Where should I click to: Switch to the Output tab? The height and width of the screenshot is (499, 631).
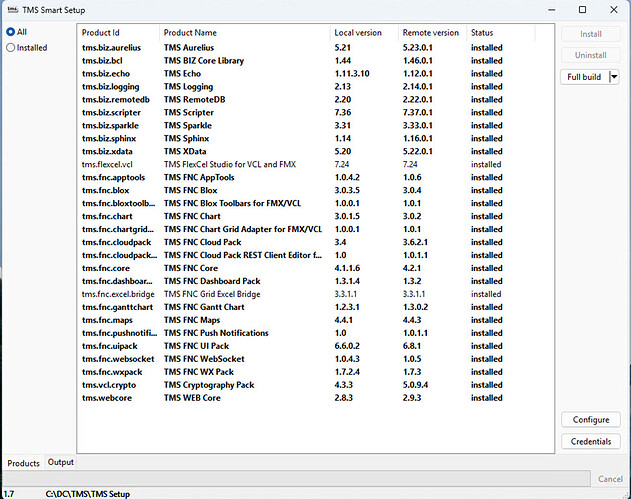(x=61, y=462)
